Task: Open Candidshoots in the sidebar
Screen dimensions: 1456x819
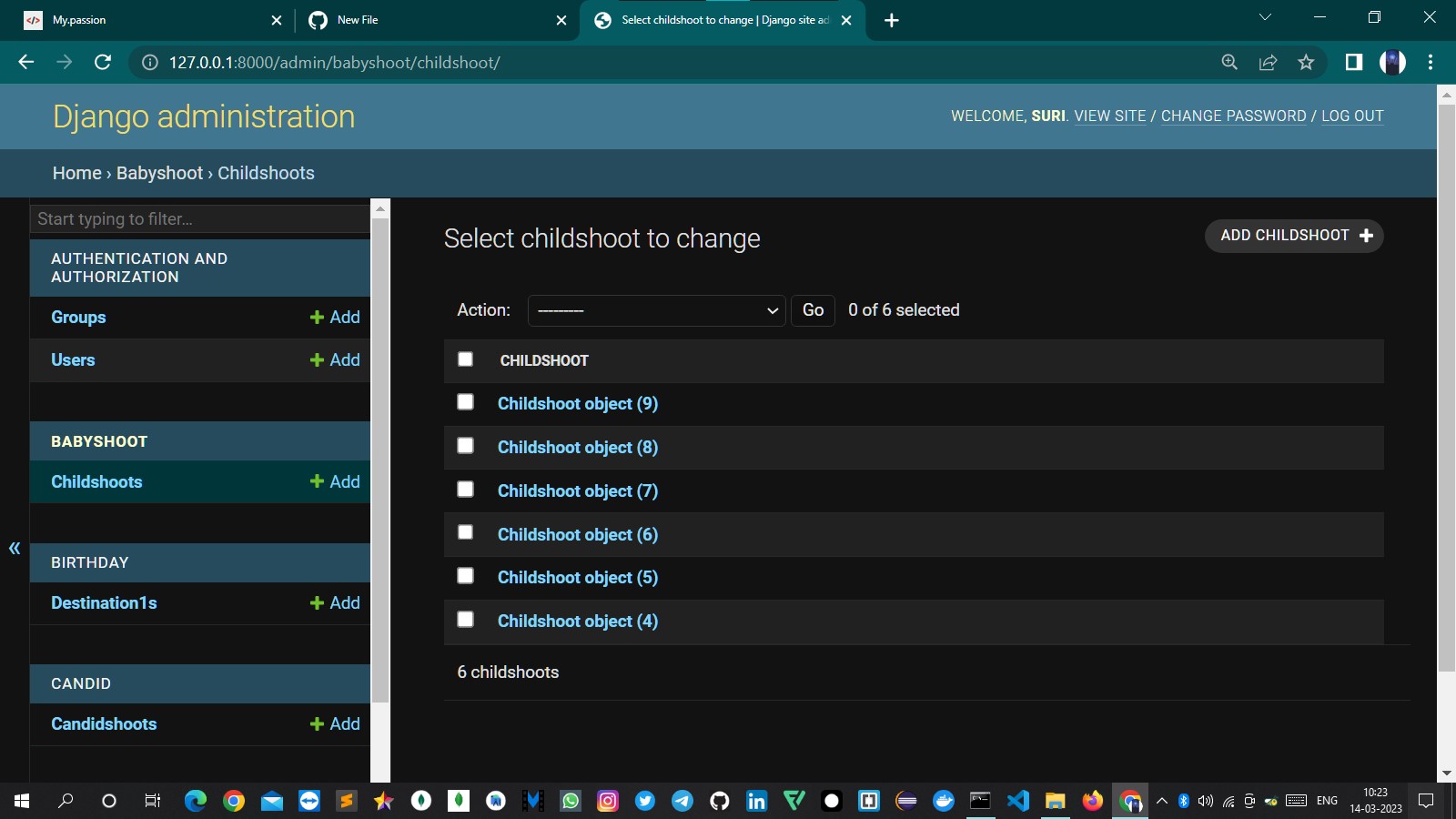Action: tap(104, 724)
